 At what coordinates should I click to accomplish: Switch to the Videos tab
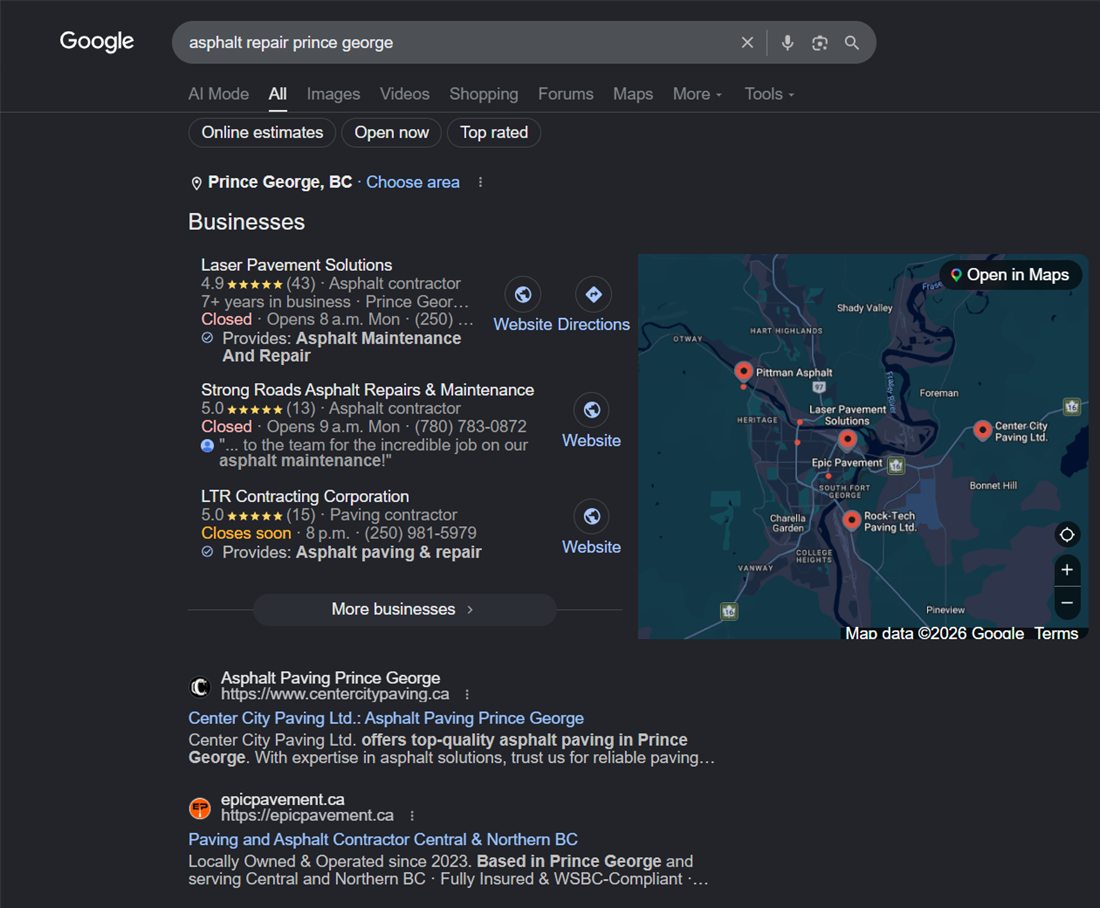click(x=405, y=94)
